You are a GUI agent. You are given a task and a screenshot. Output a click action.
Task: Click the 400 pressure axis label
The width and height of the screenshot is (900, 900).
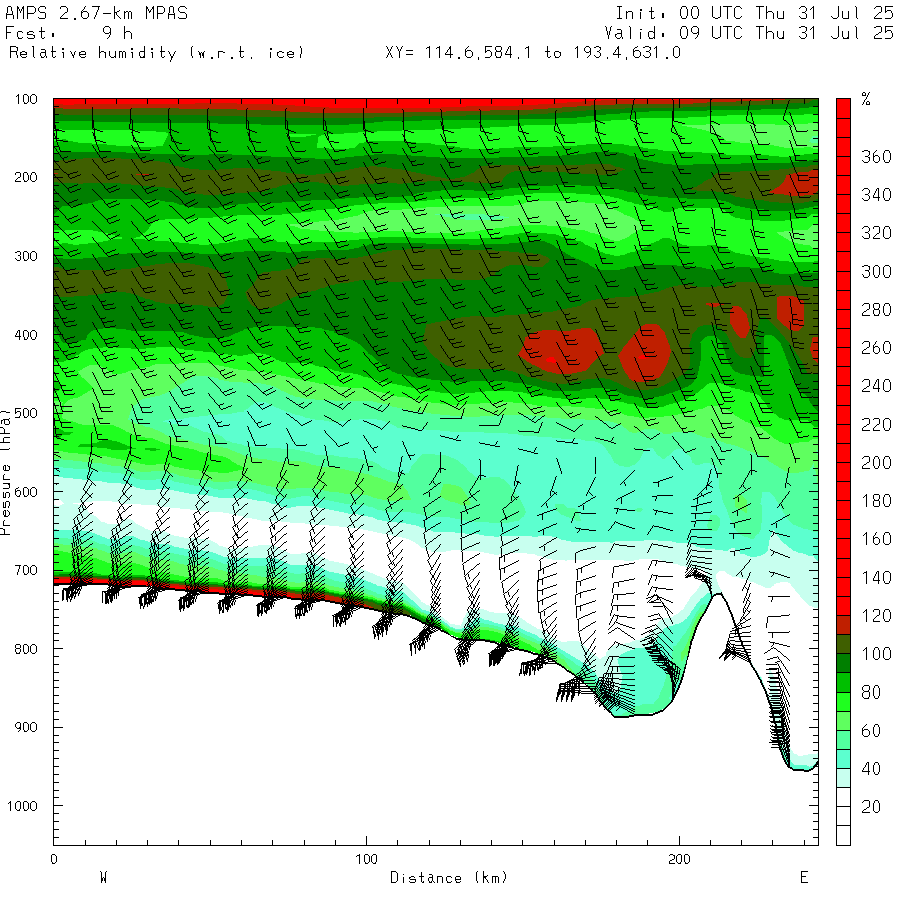26,335
